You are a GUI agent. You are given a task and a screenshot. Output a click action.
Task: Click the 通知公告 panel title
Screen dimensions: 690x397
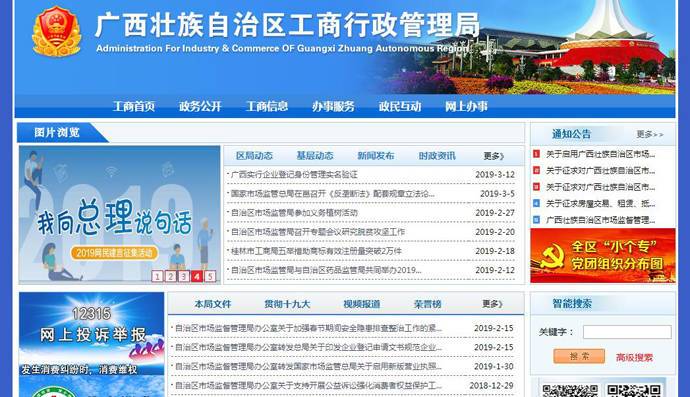tap(571, 134)
